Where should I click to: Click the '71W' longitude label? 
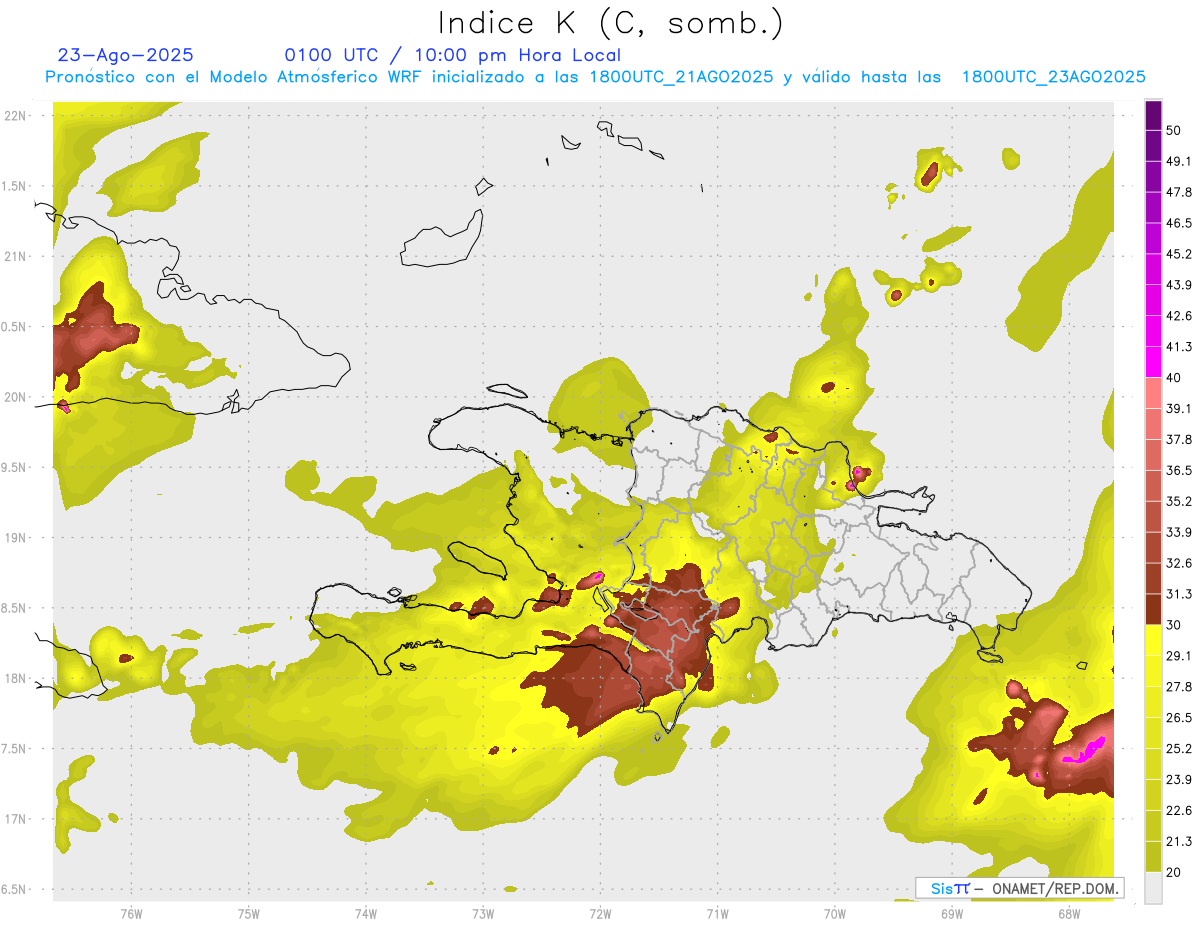(717, 913)
